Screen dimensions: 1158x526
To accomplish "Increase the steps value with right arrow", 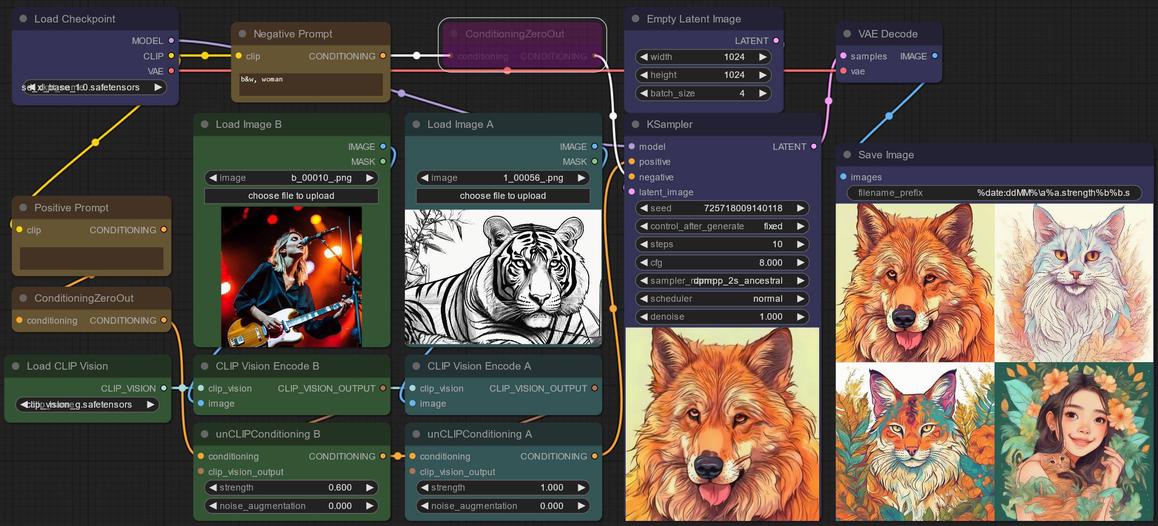I will coord(800,245).
